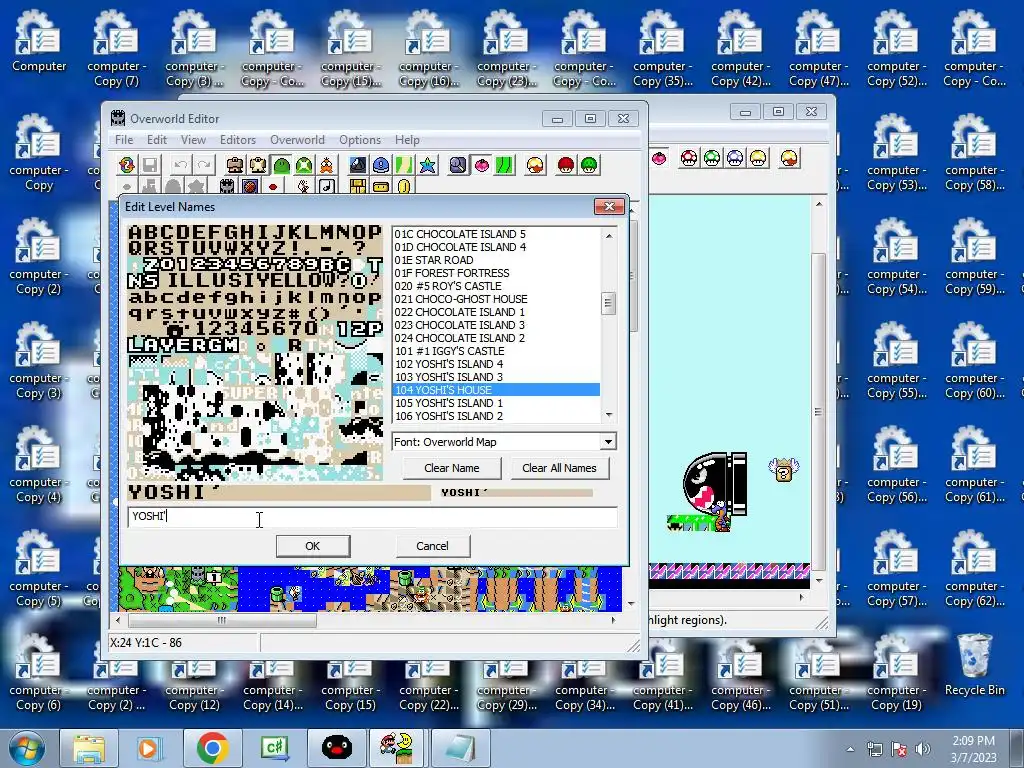Click the volume speaker tray icon
This screenshot has width=1024, height=768.
coord(922,749)
